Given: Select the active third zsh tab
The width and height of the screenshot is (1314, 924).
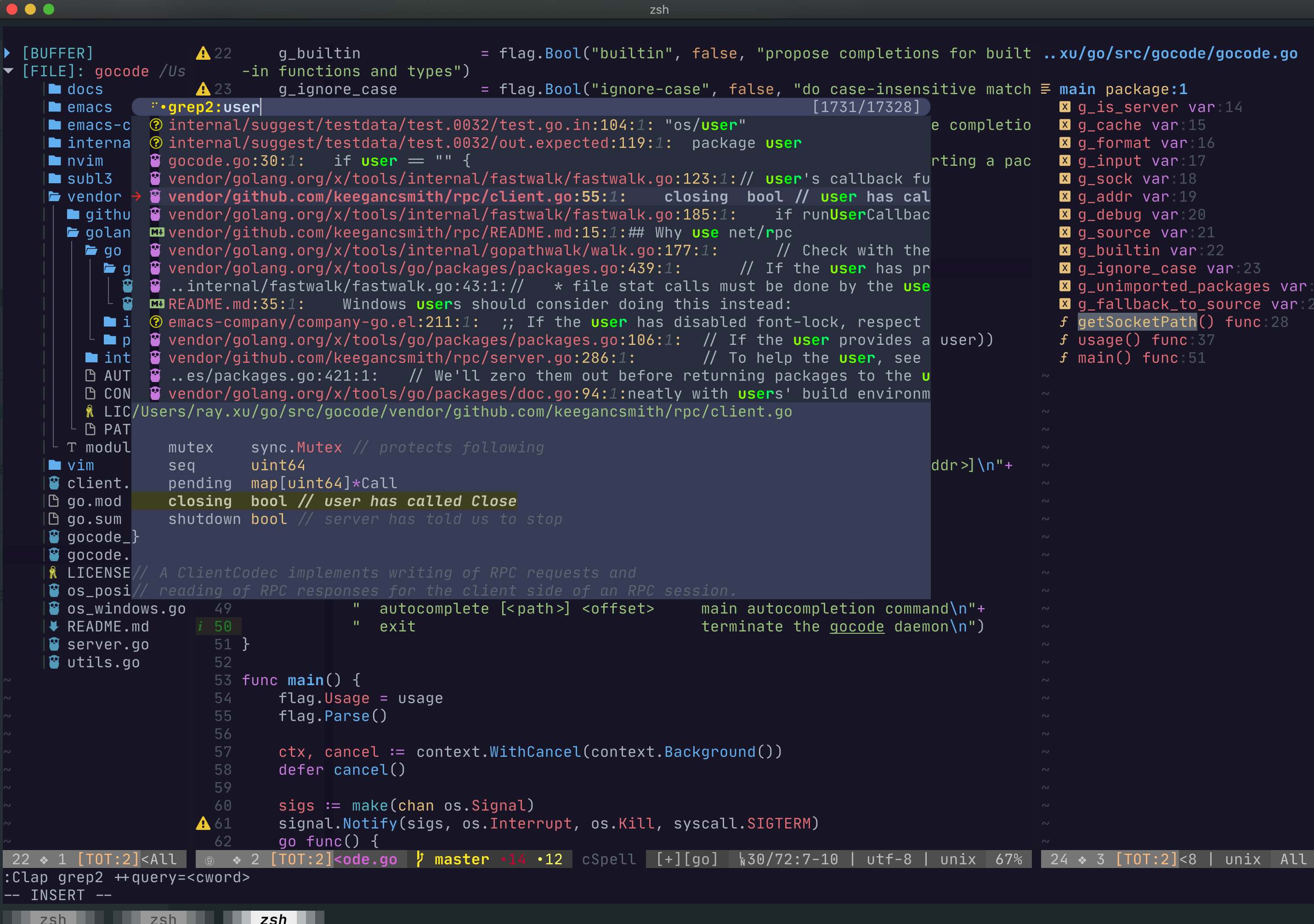Looking at the screenshot, I should (x=273, y=918).
